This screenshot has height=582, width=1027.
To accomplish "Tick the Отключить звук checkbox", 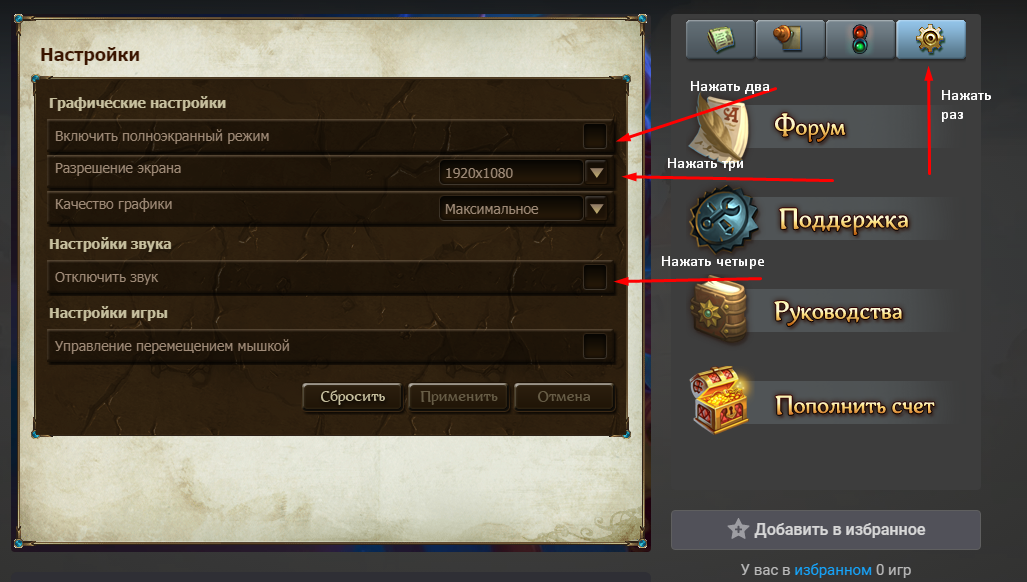I will [595, 277].
